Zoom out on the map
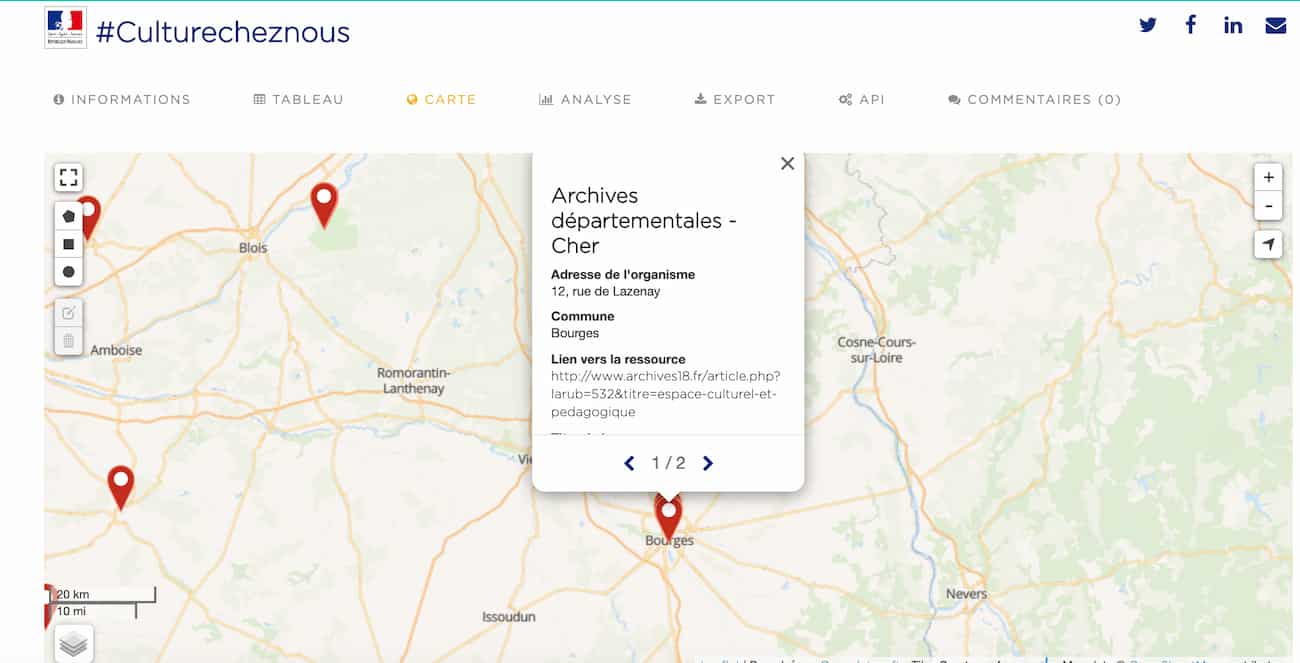 (x=1268, y=206)
